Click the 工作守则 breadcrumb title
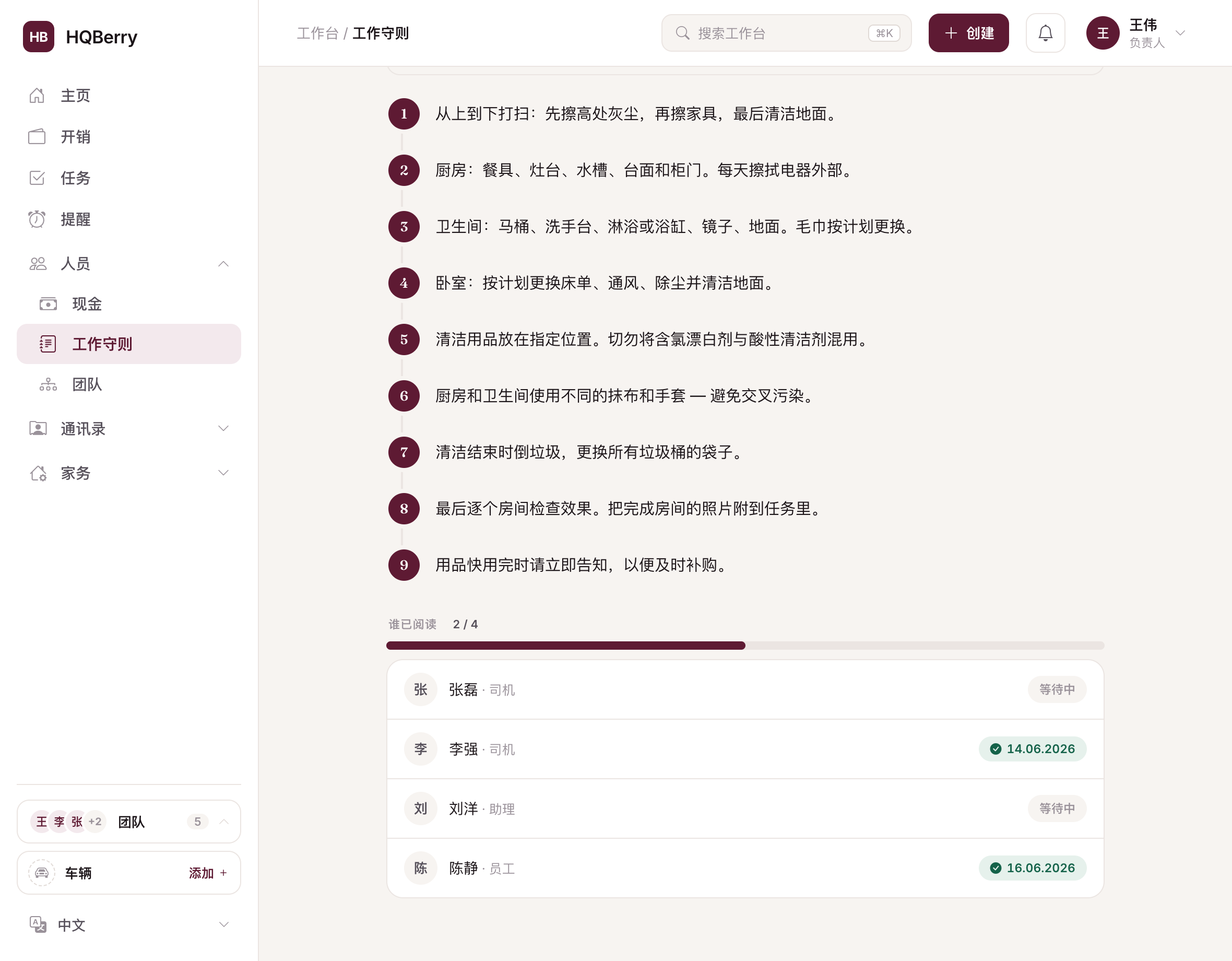Viewport: 1232px width, 961px height. pyautogui.click(x=380, y=33)
